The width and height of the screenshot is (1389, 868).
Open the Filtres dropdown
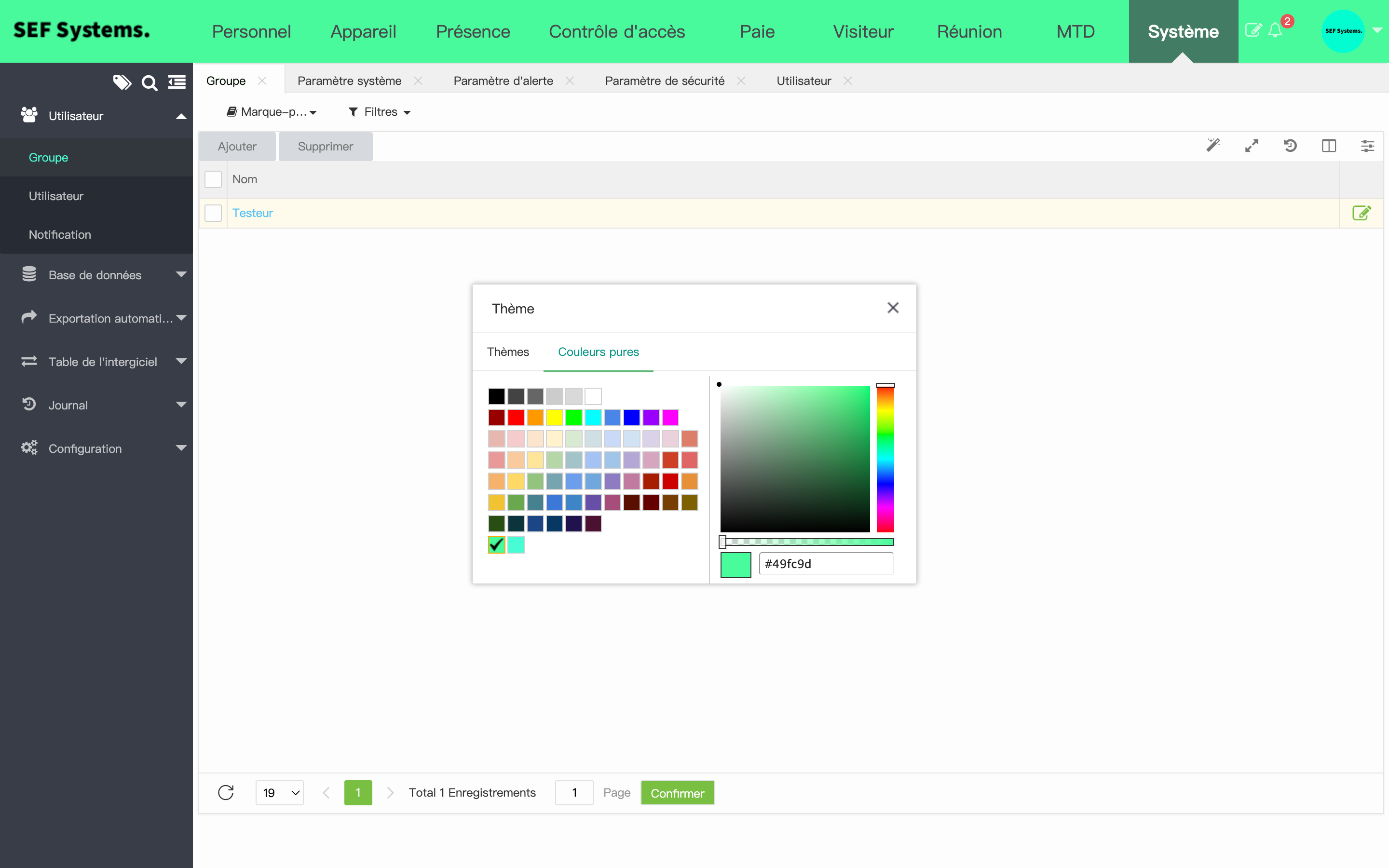coord(380,112)
